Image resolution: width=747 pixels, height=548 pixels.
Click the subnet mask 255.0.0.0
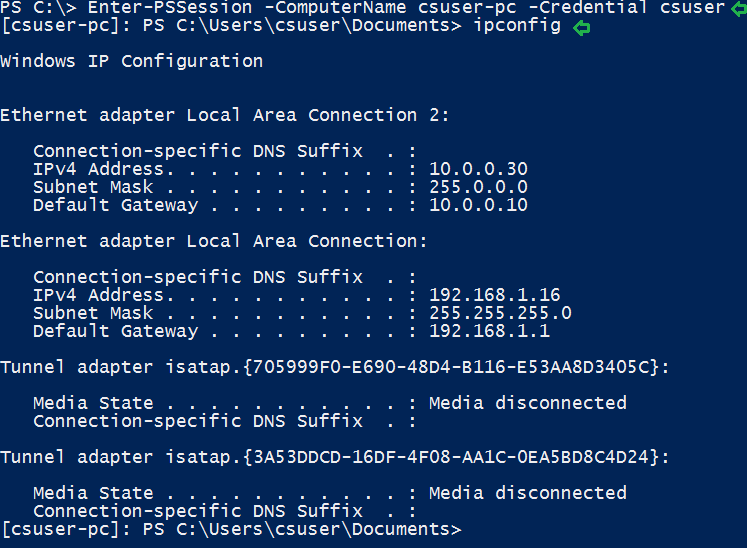(x=478, y=187)
